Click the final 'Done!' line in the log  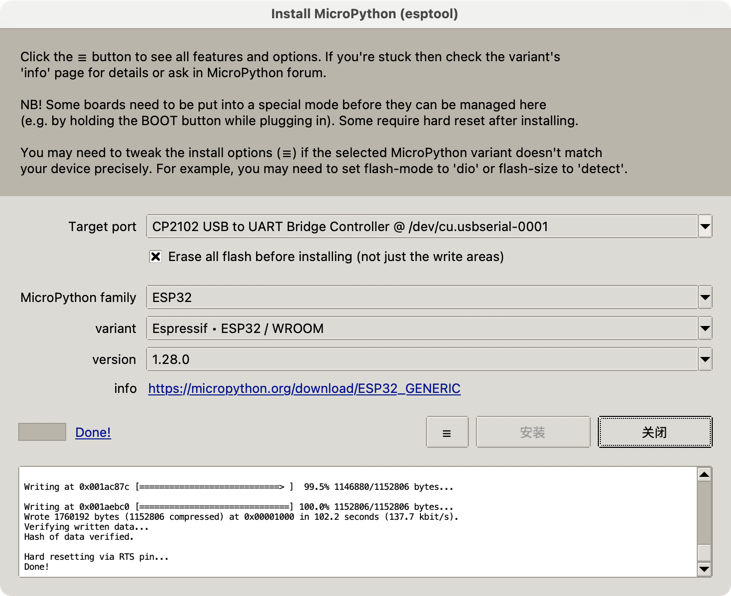36,567
